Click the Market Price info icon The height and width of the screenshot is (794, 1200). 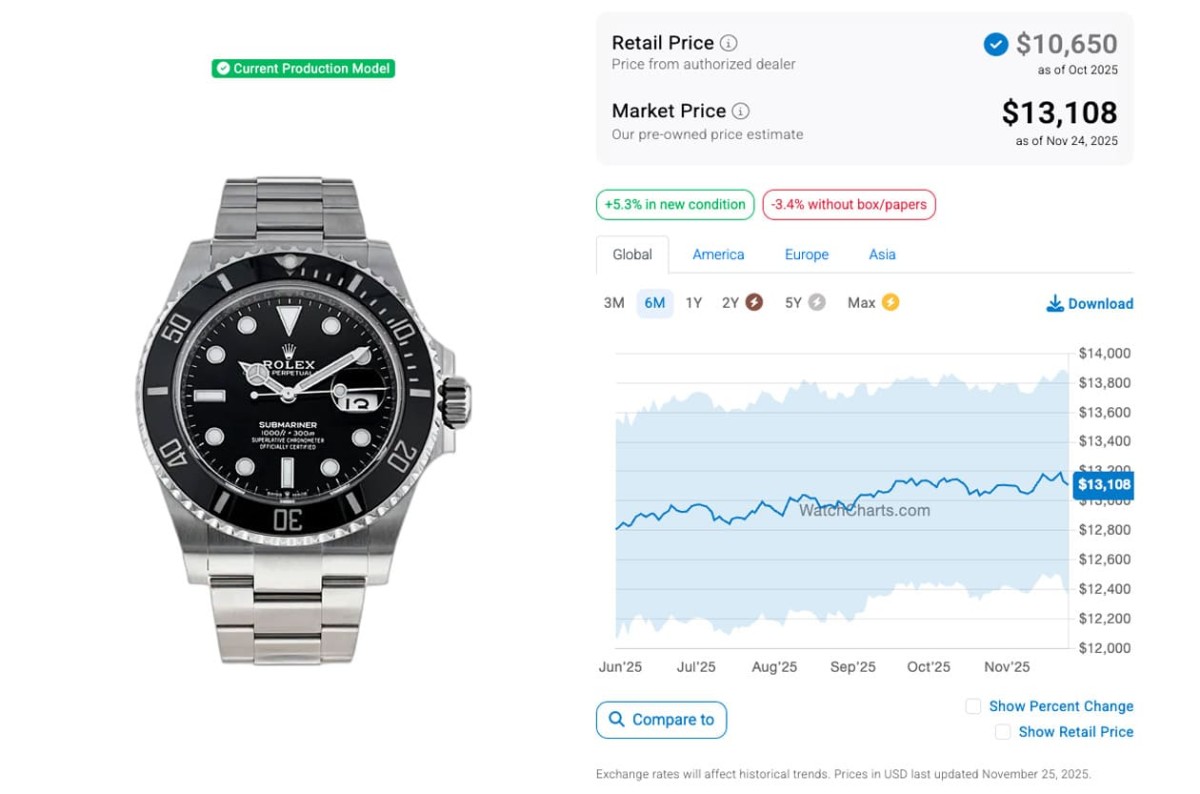(740, 111)
